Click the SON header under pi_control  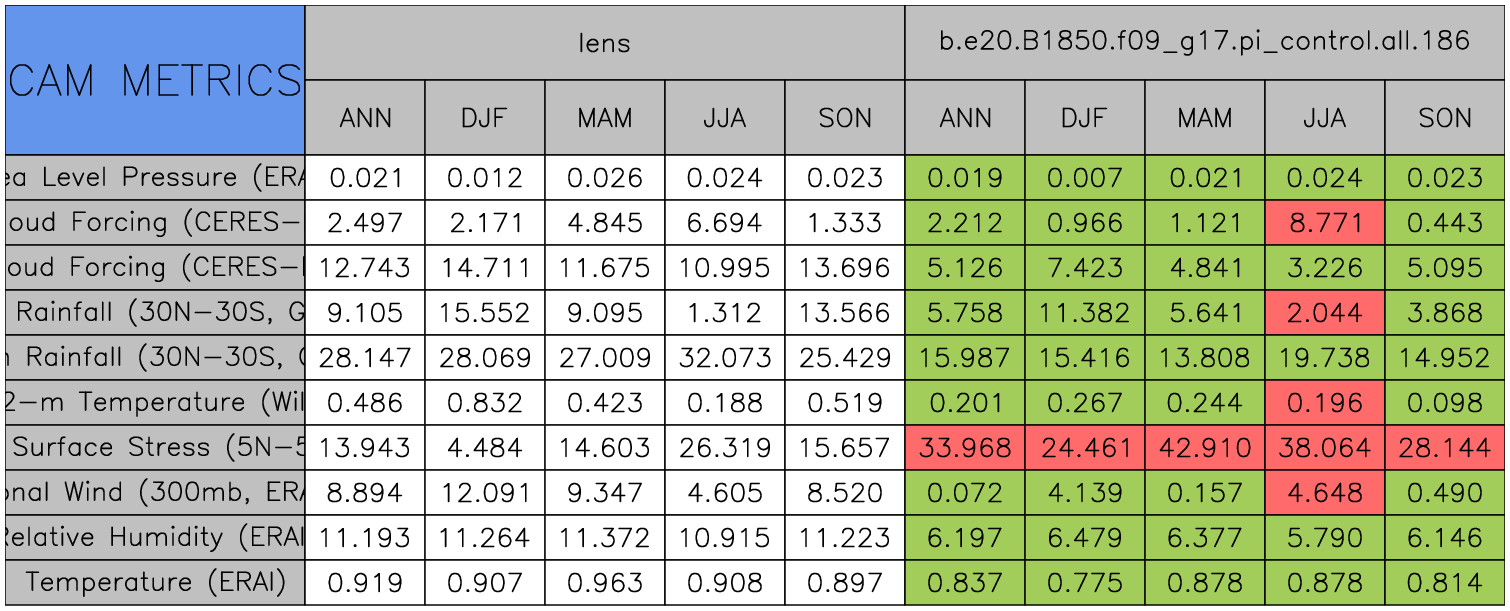tap(1445, 118)
